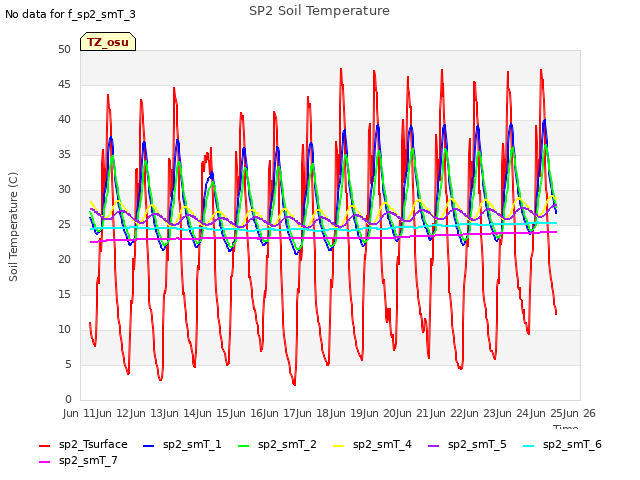Screen dimensions: 640x480
Task: Click the 45 y-axis tick label
Action: [x=64, y=84]
